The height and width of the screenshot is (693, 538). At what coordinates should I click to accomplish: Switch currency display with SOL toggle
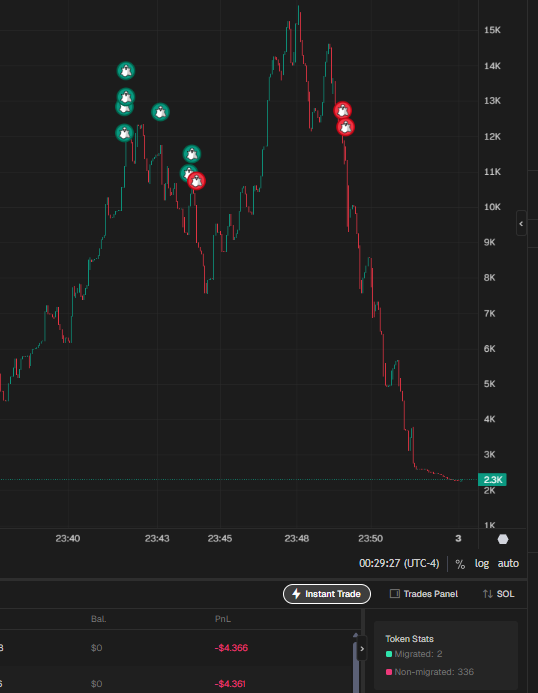[499, 594]
